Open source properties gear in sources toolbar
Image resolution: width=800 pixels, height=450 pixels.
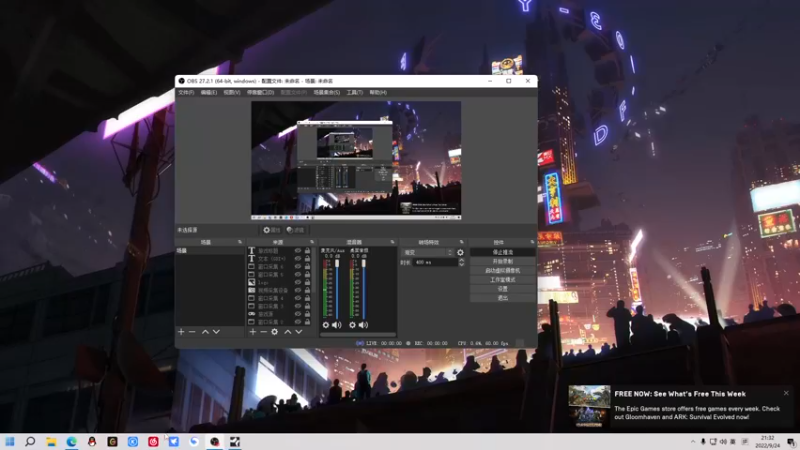[x=275, y=332]
